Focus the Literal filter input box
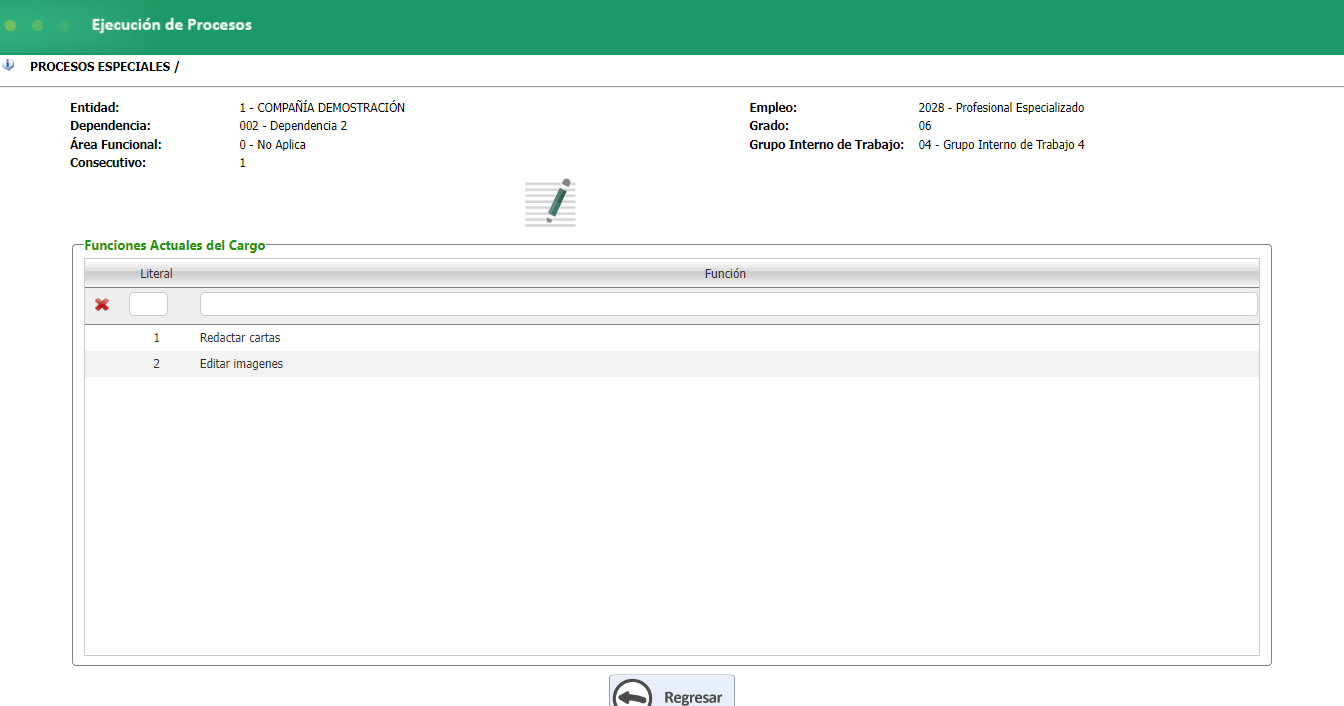The image size is (1344, 706). (x=149, y=304)
